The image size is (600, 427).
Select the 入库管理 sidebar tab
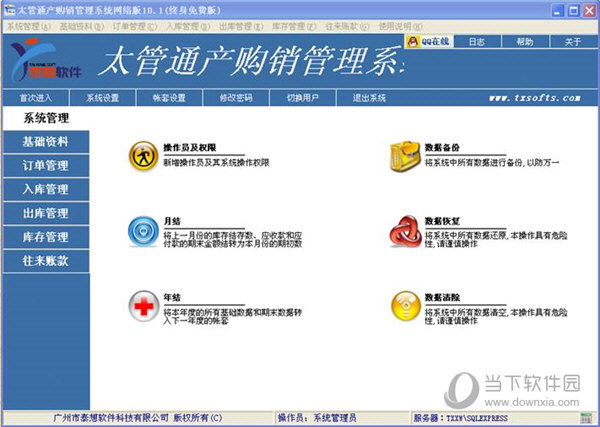(x=46, y=190)
